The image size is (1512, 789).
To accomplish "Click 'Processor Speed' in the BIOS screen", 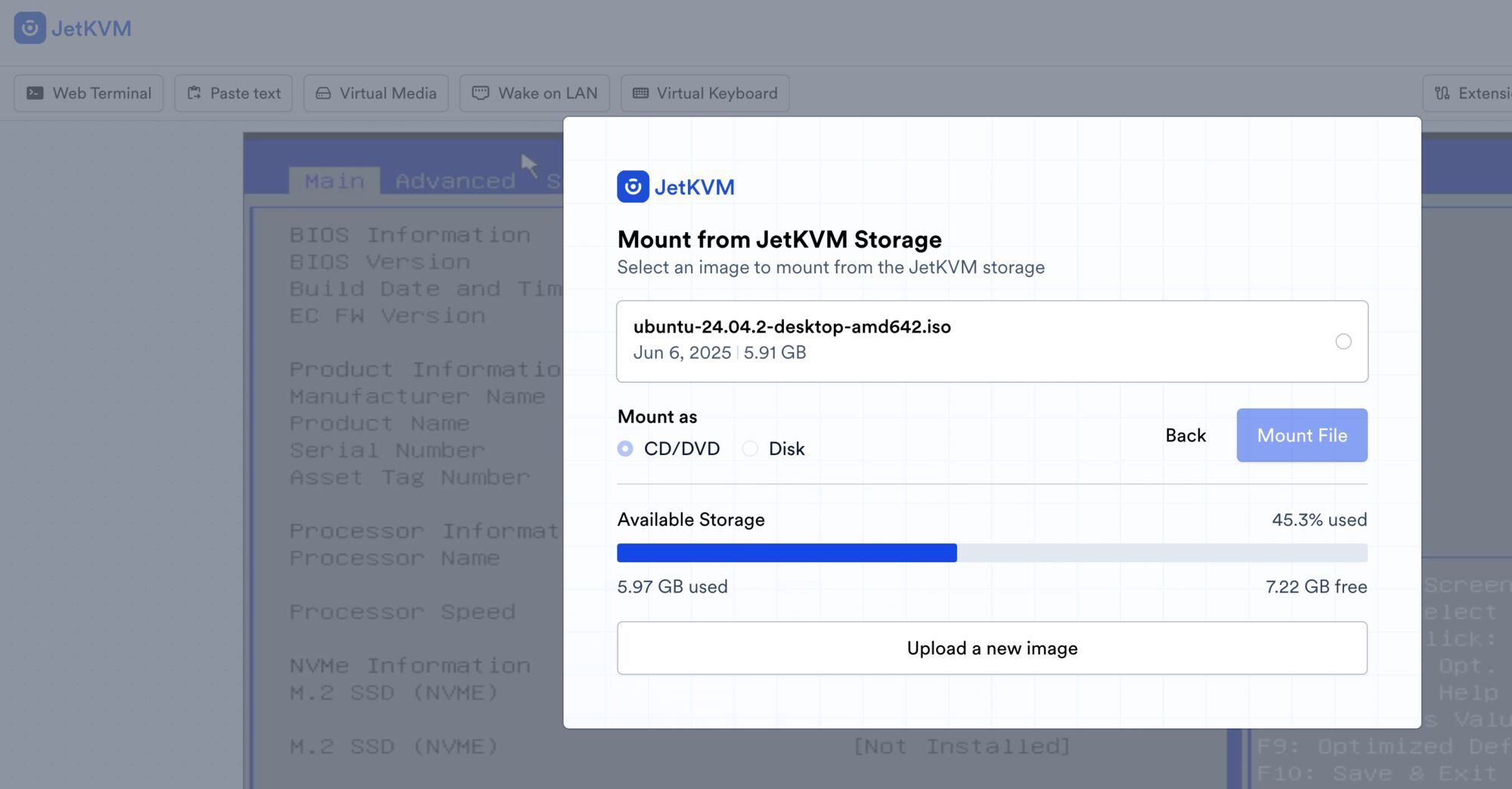I will [x=402, y=612].
